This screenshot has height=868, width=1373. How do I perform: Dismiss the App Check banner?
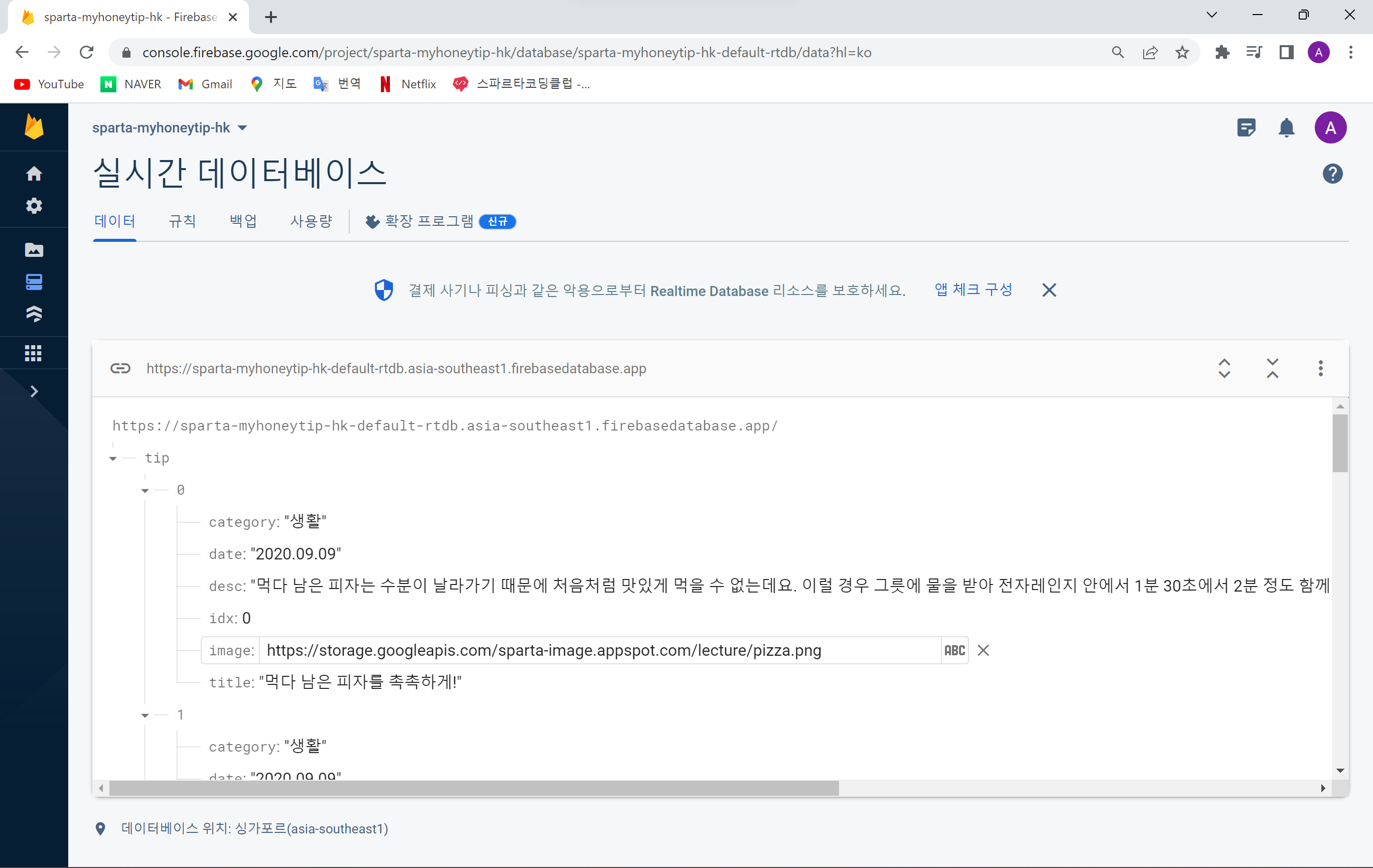1048,290
